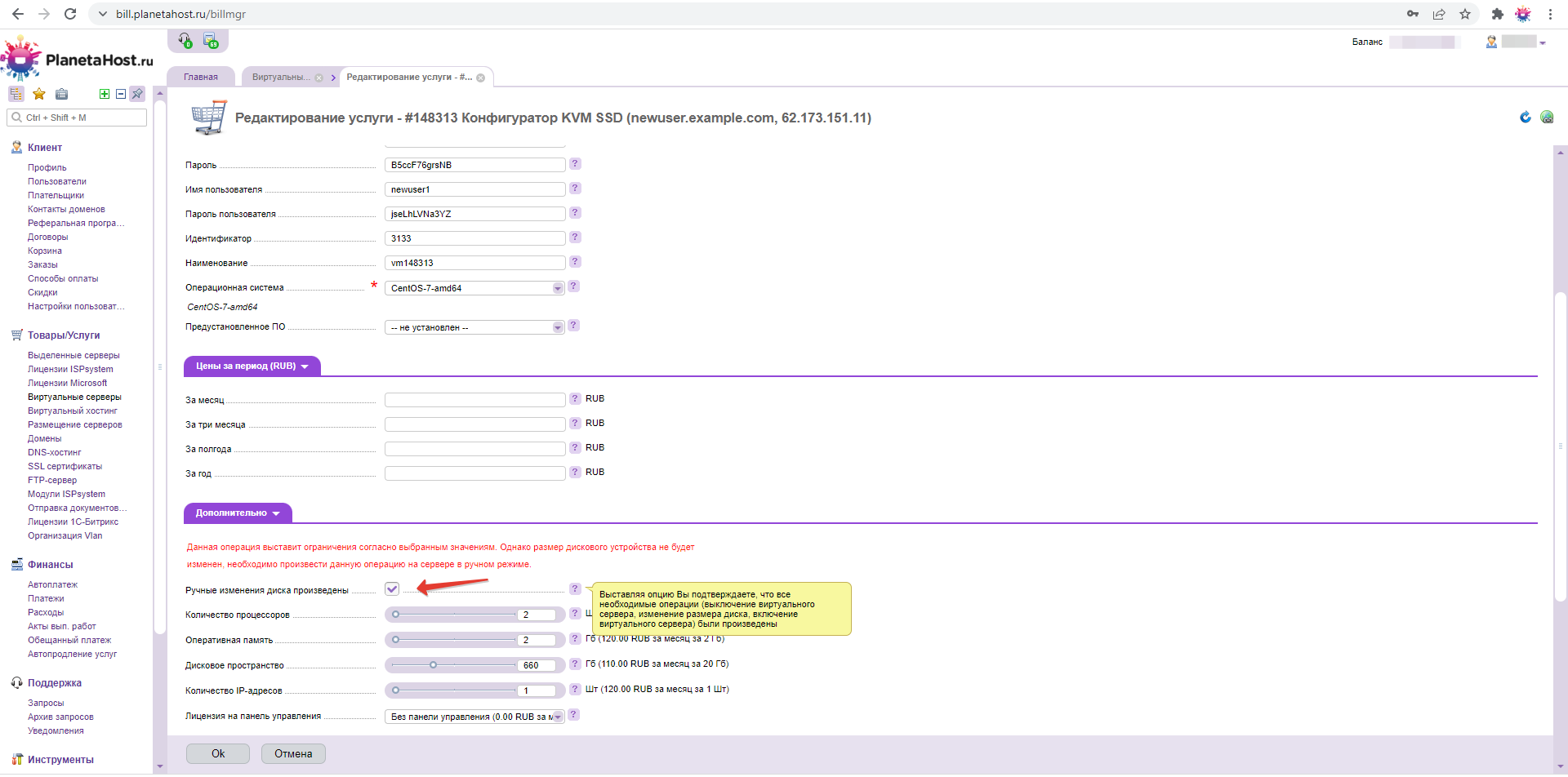The height and width of the screenshot is (777, 1568).
Task: Close the Редактирование услуги tab with x icon
Action: click(481, 78)
